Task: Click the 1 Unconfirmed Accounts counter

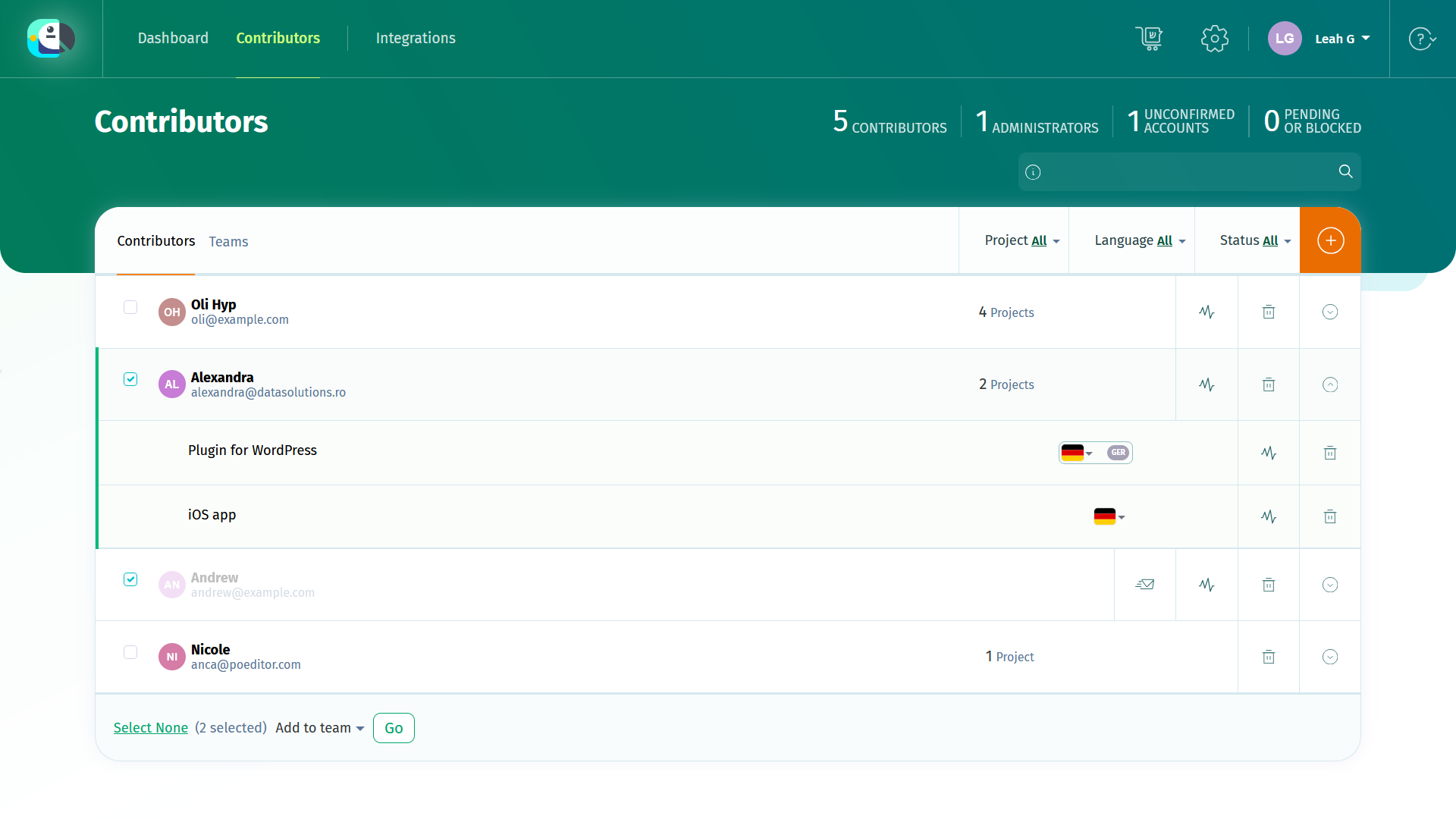Action: tap(1181, 121)
